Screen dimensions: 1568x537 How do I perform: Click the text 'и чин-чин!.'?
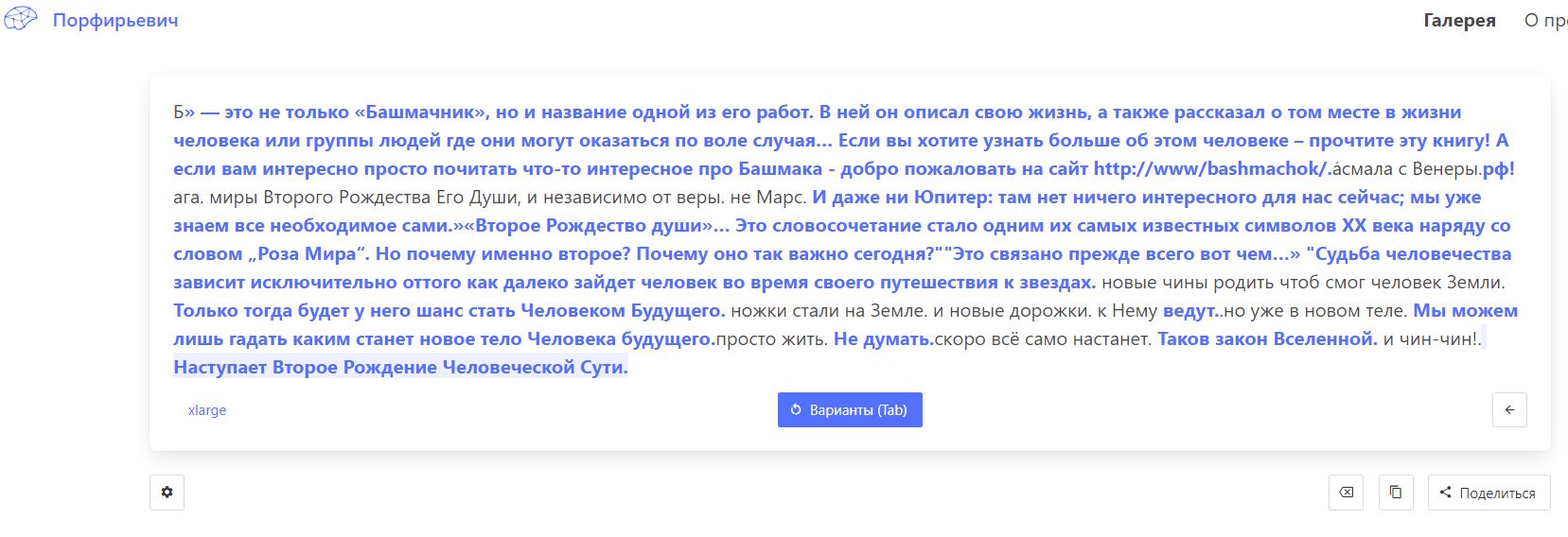tap(1433, 339)
